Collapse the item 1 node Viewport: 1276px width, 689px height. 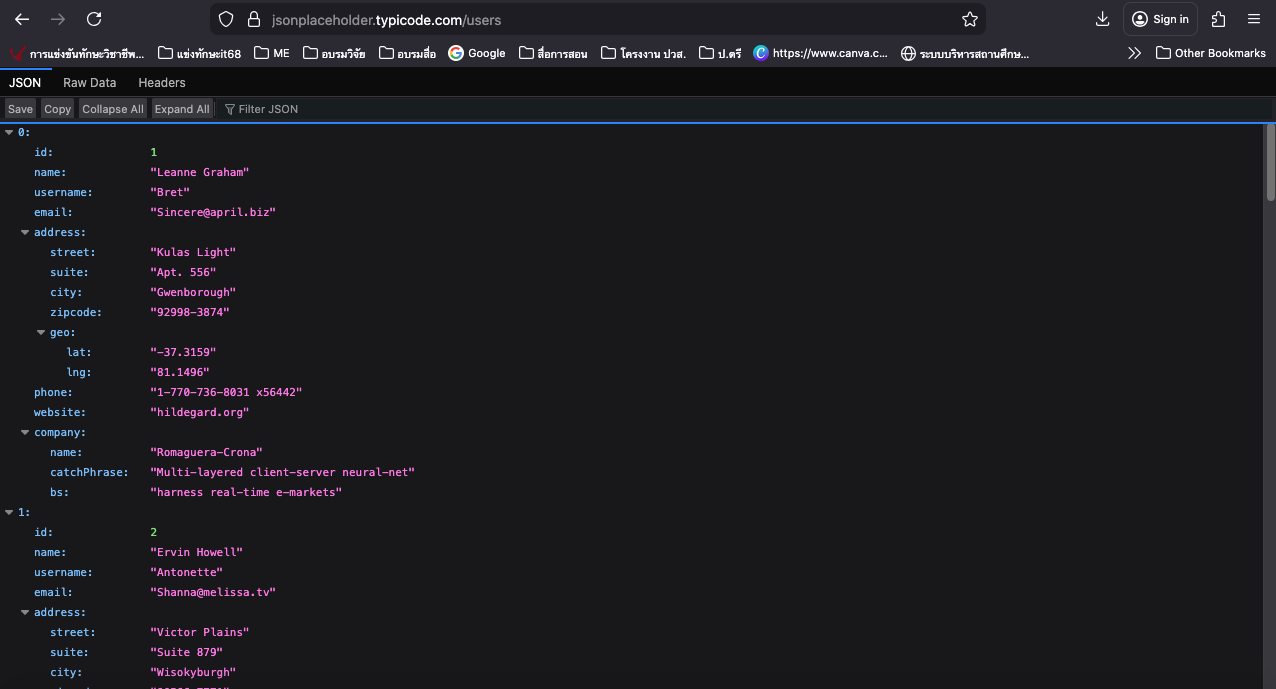(9, 512)
